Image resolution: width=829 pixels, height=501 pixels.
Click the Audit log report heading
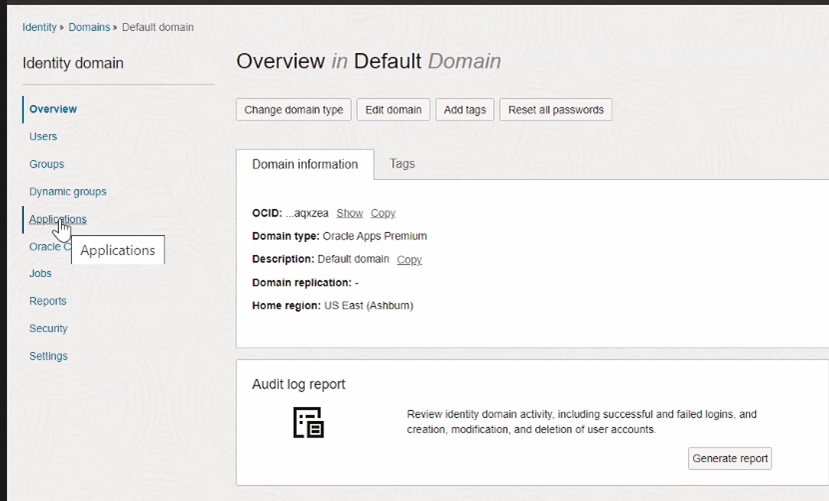point(298,384)
